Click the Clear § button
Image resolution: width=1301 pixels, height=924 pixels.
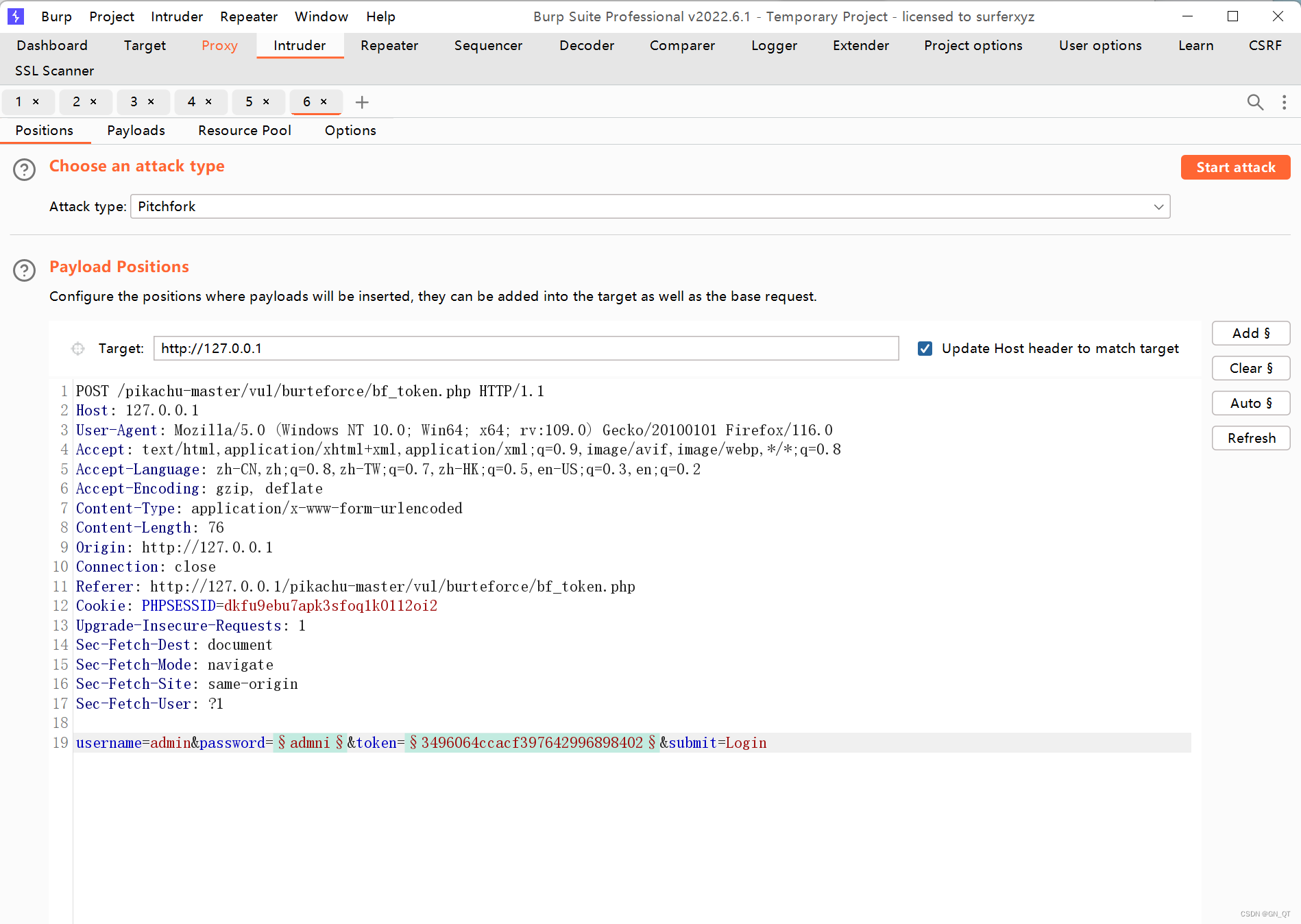click(1251, 368)
